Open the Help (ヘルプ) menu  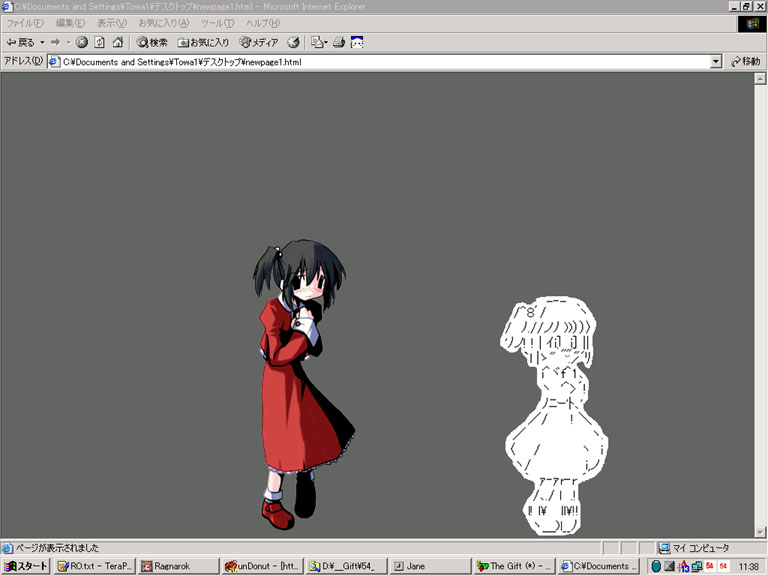click(263, 23)
